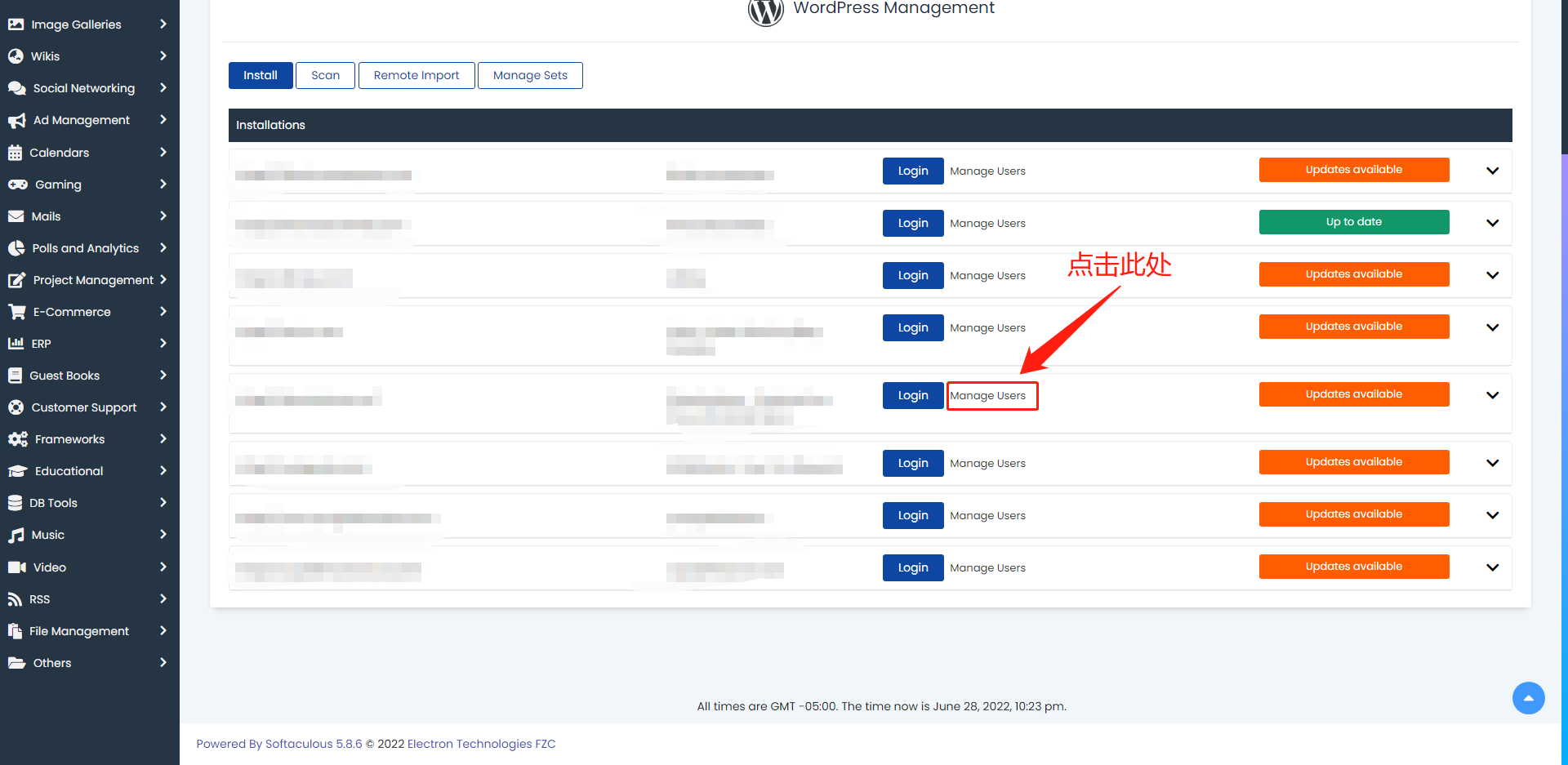Viewport: 1568px width, 765px height.
Task: Click the Installations table header
Action: tap(871, 125)
